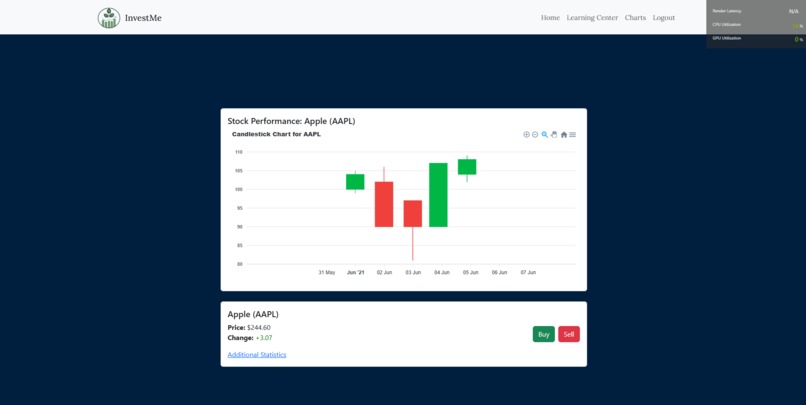The height and width of the screenshot is (405, 806).
Task: Click Stock Performance: Apple (AAPL) heading
Action: coord(291,121)
